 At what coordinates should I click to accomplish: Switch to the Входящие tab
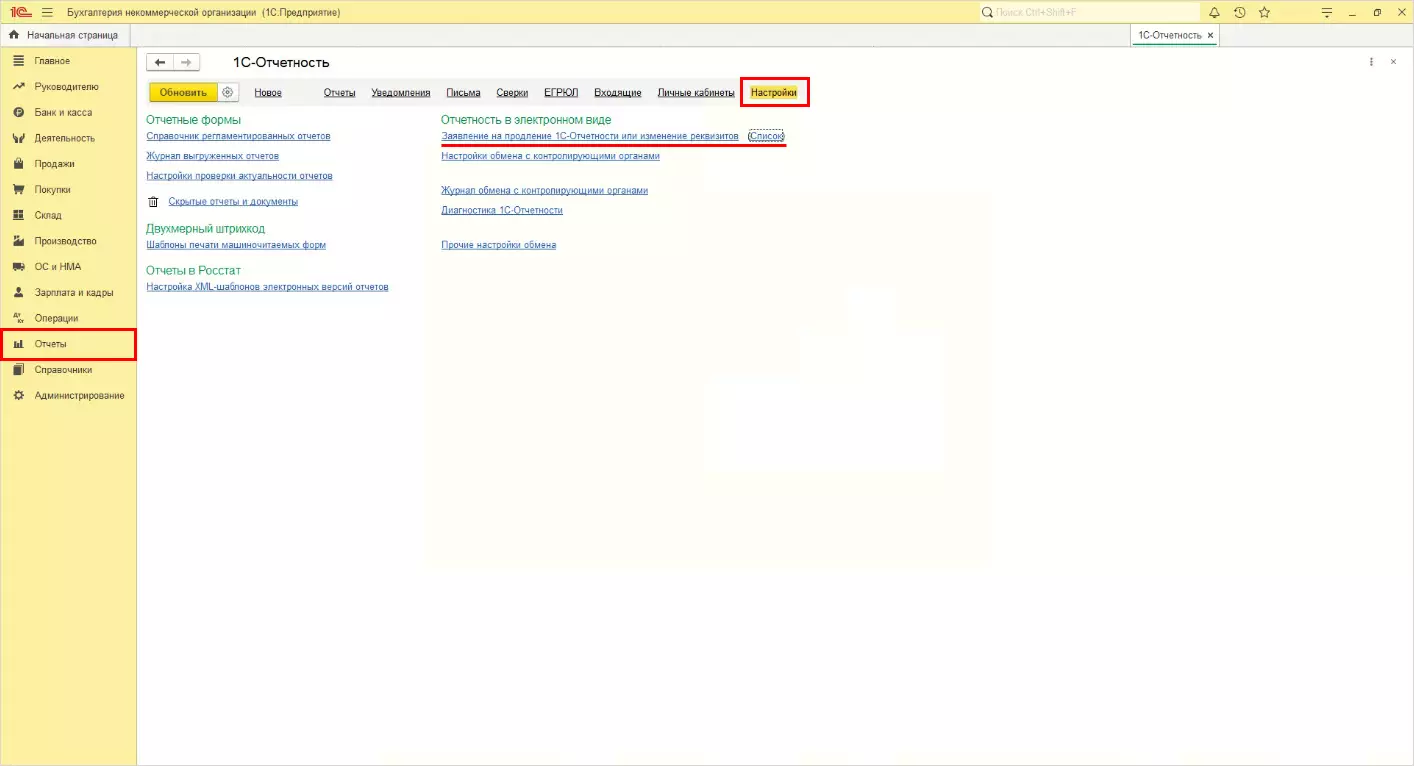(x=618, y=93)
